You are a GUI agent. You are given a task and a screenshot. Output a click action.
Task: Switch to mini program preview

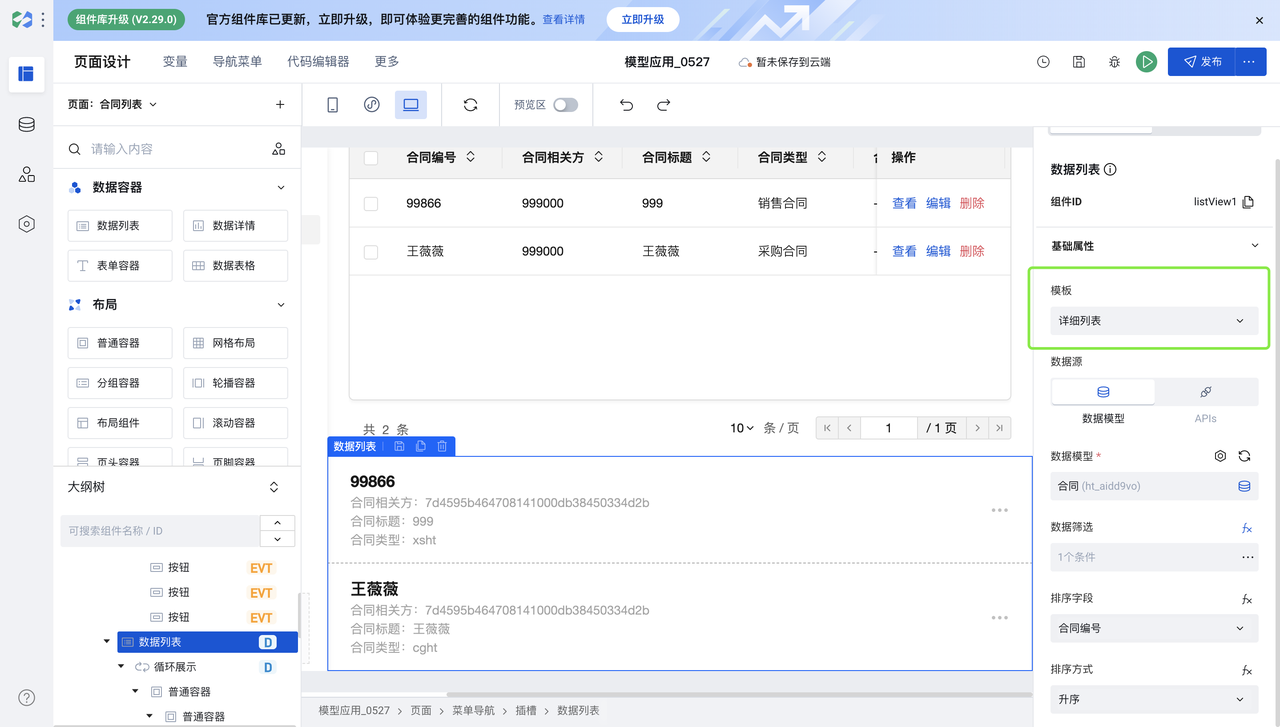pos(372,105)
